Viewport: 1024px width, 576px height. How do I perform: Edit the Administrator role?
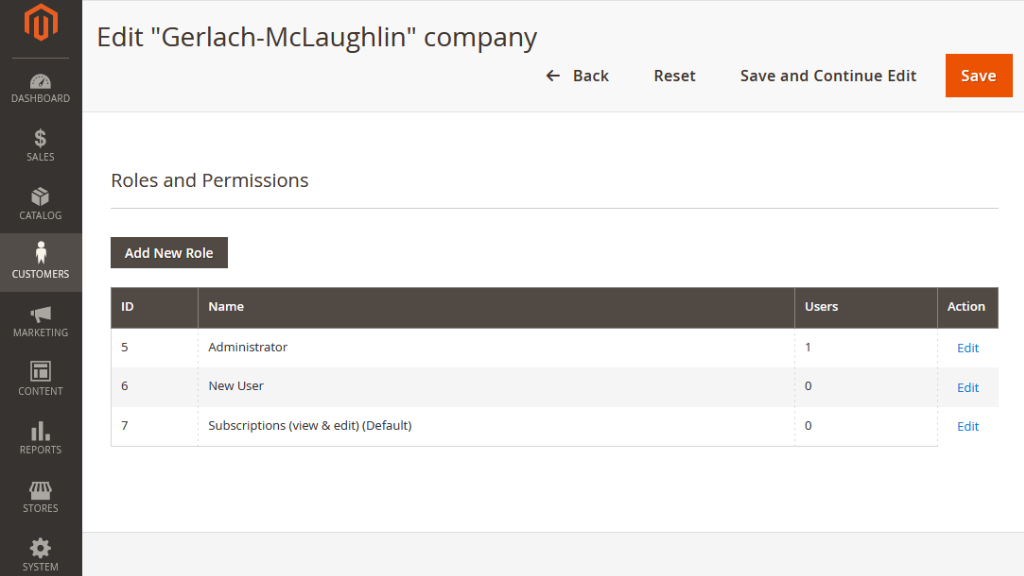coord(967,348)
